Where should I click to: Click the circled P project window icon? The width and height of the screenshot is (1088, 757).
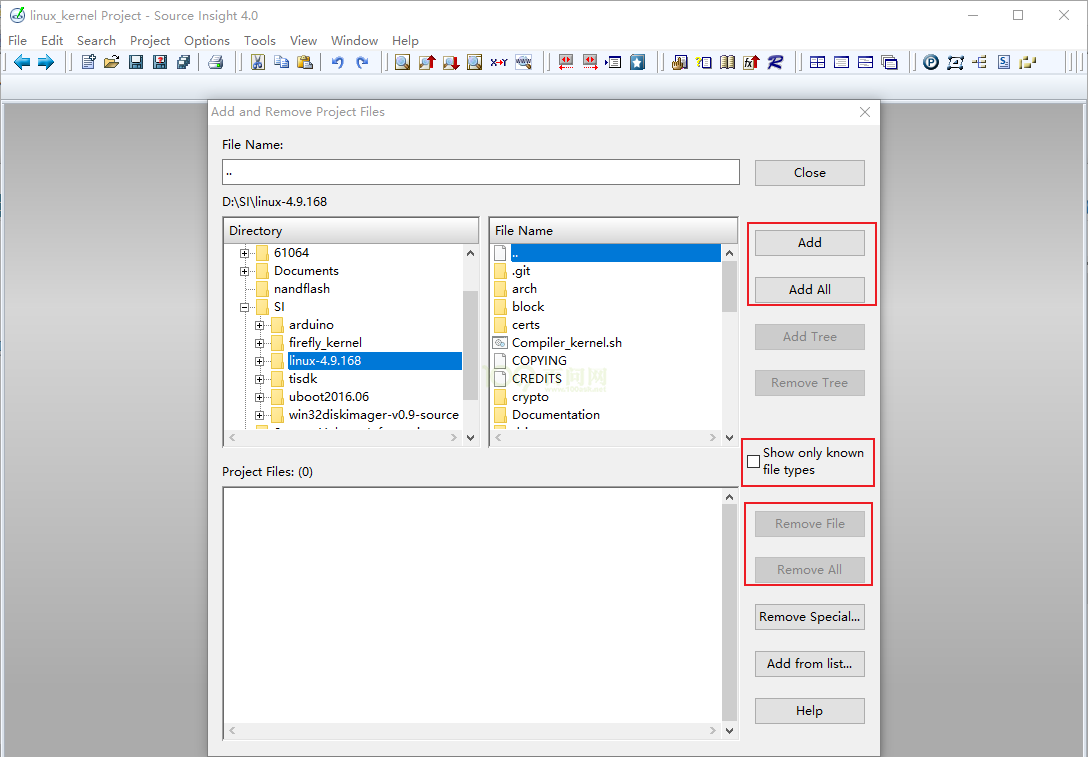pyautogui.click(x=931, y=62)
